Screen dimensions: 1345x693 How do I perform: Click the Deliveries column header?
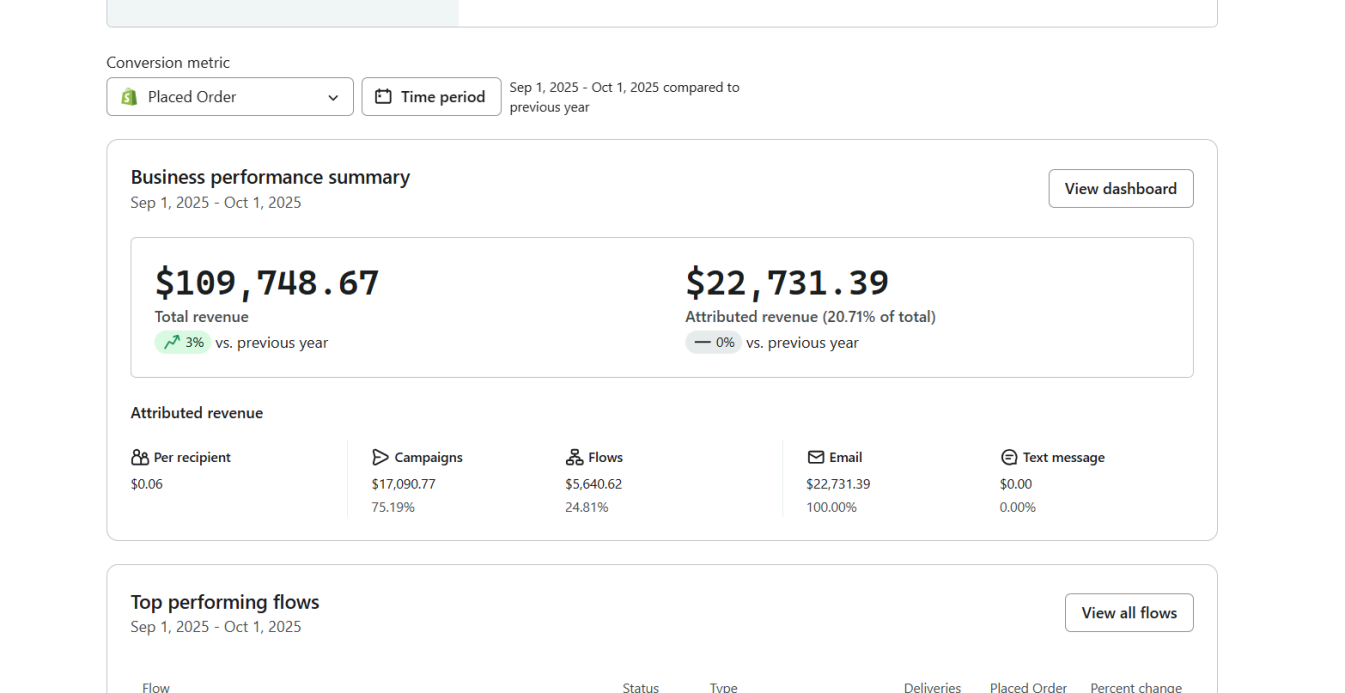(932, 688)
